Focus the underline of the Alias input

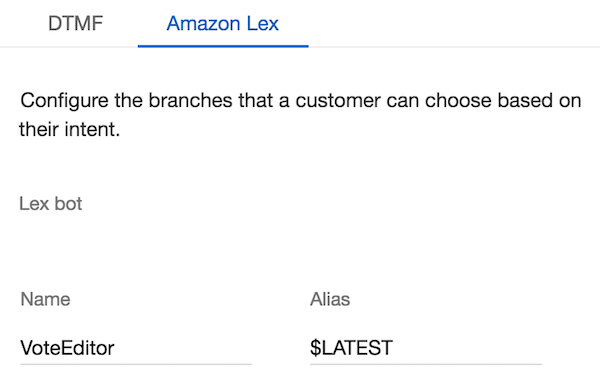click(426, 364)
